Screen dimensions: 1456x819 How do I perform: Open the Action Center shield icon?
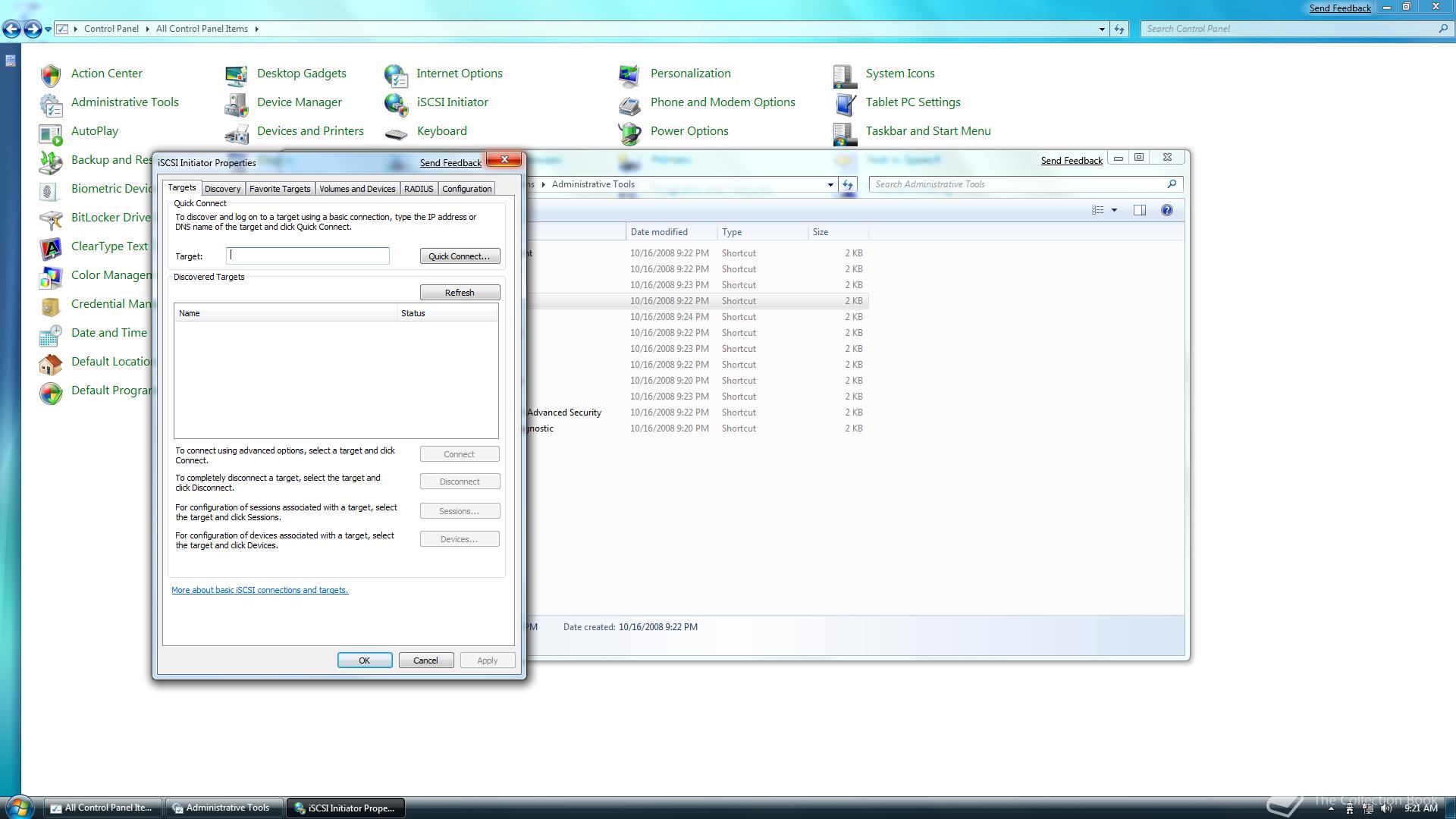click(x=51, y=74)
